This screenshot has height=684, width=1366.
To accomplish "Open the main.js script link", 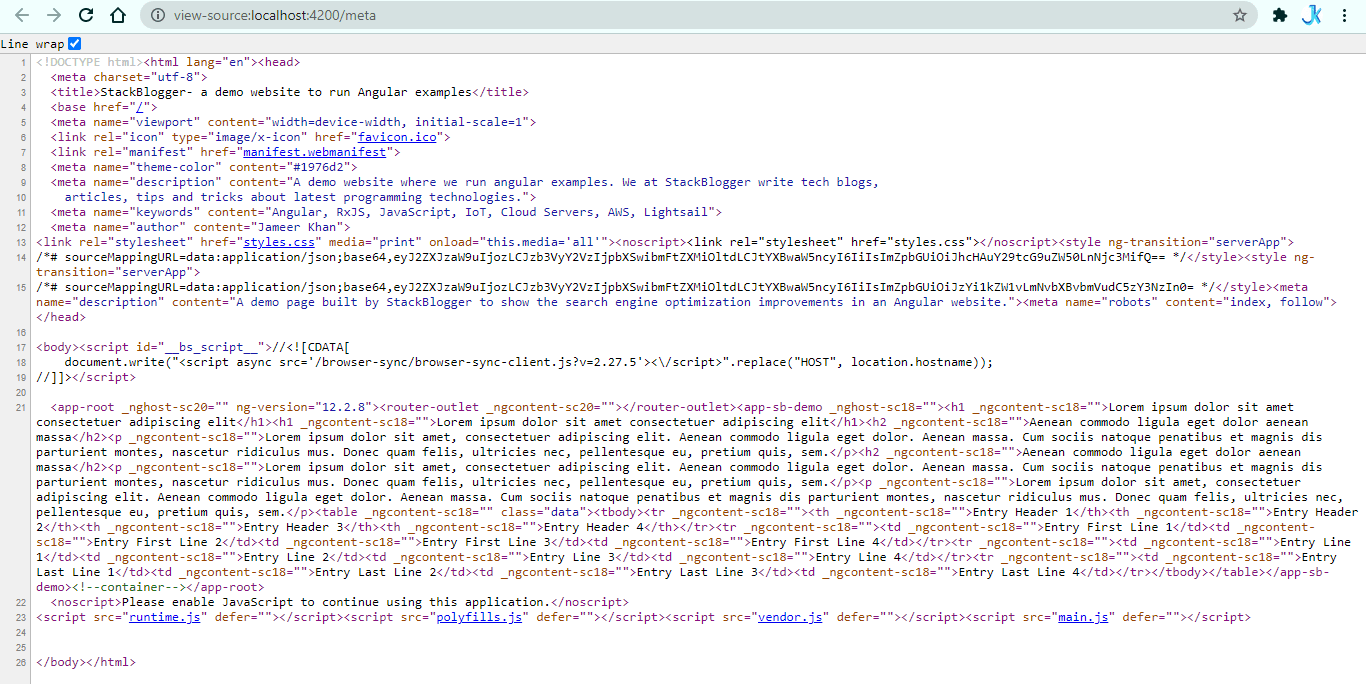I will pos(1083,617).
